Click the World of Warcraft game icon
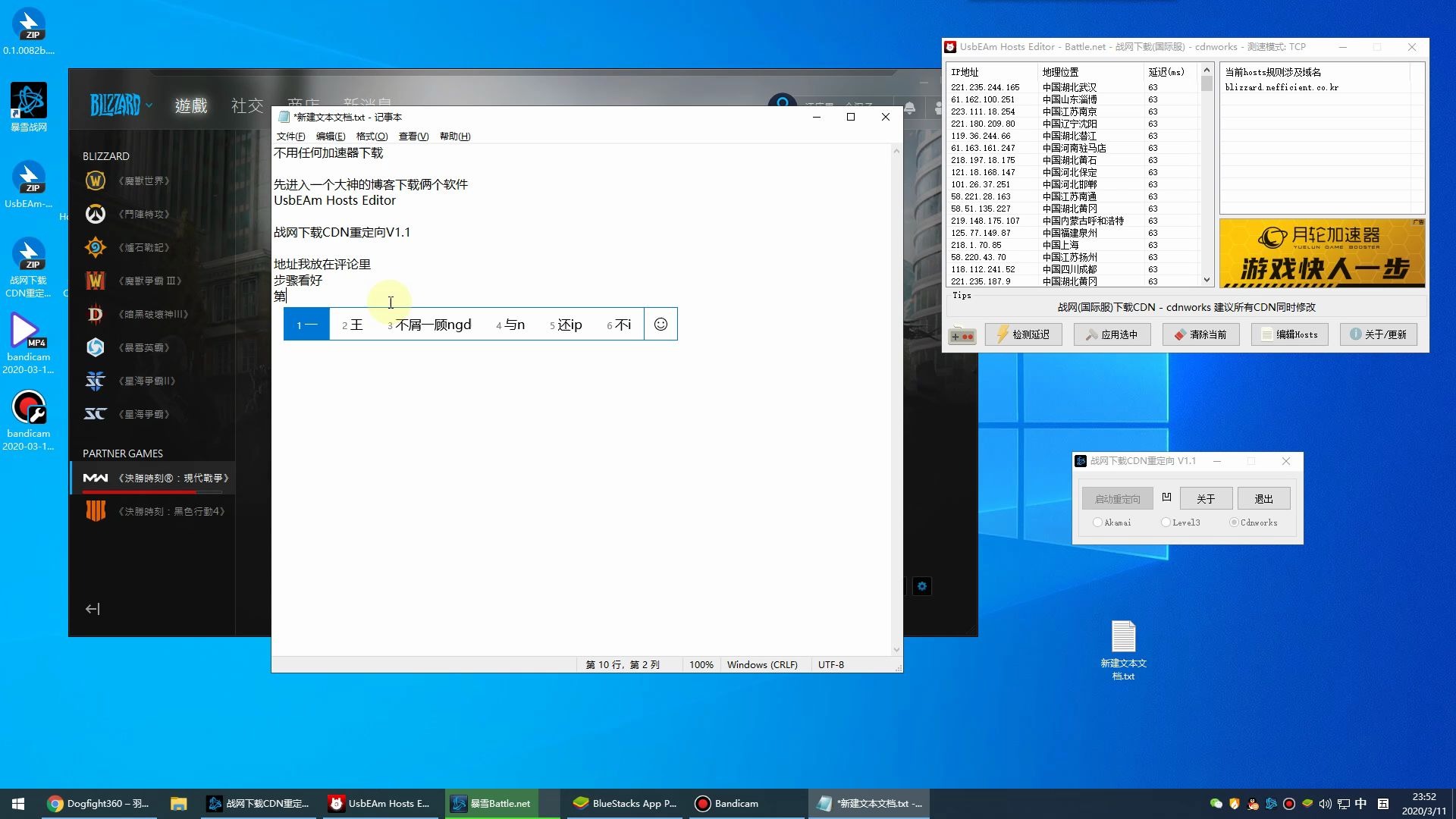 click(x=95, y=180)
